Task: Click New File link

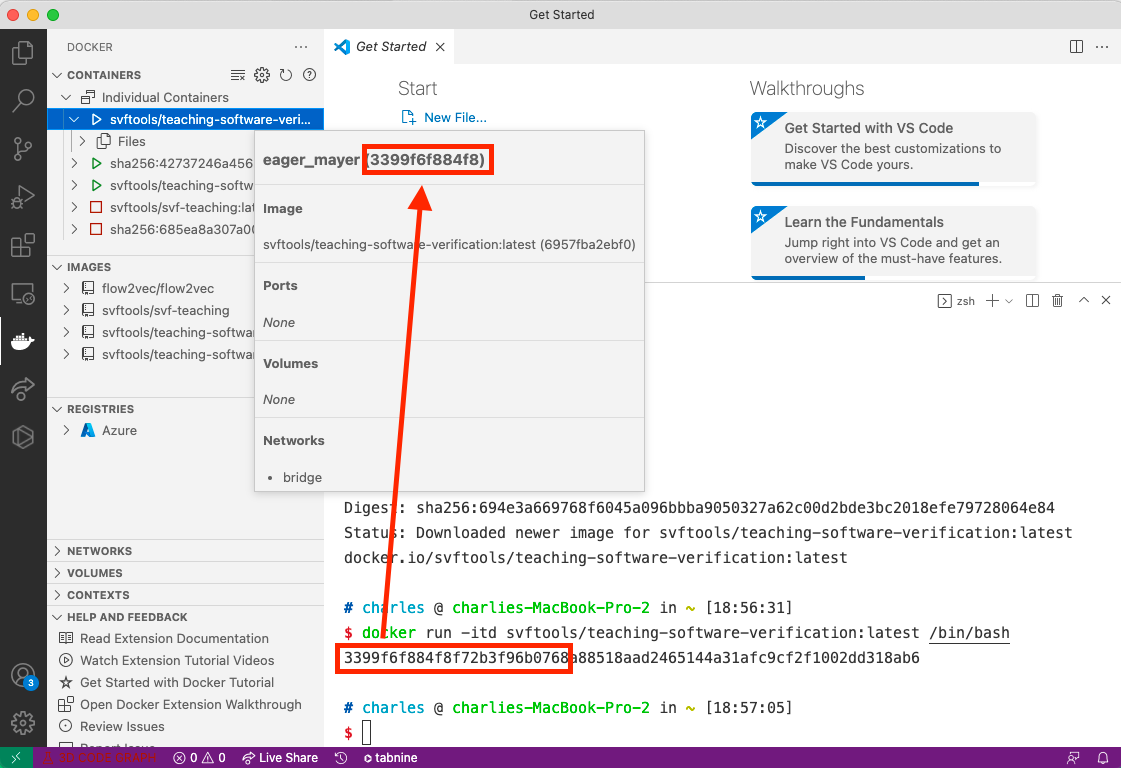Action: tap(444, 118)
